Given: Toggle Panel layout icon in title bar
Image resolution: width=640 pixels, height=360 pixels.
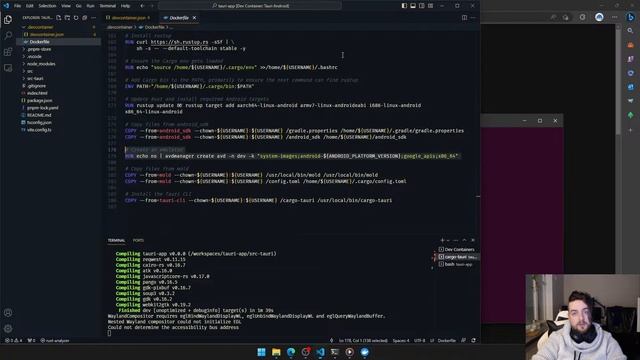Looking at the screenshot, I should [413, 6].
